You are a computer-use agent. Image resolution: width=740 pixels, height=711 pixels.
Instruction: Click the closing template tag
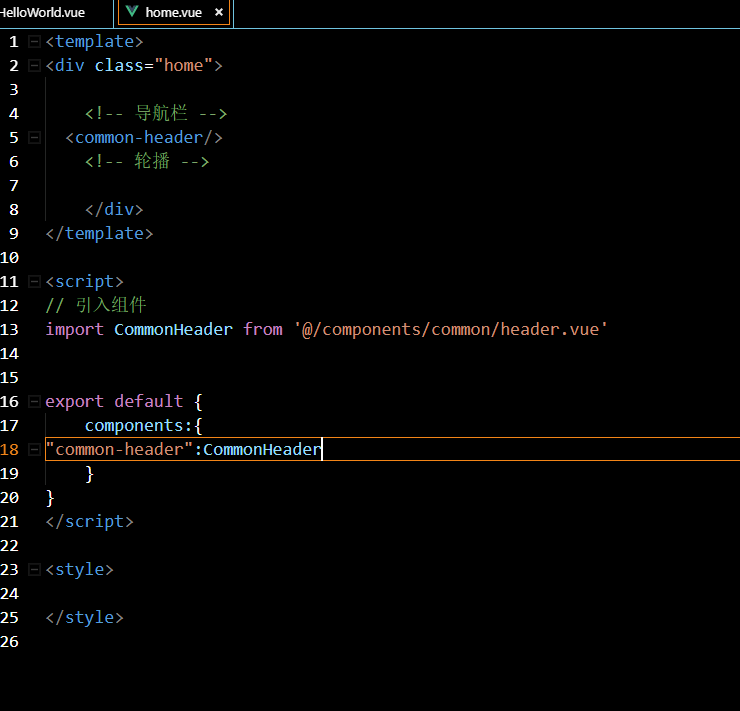(x=100, y=234)
